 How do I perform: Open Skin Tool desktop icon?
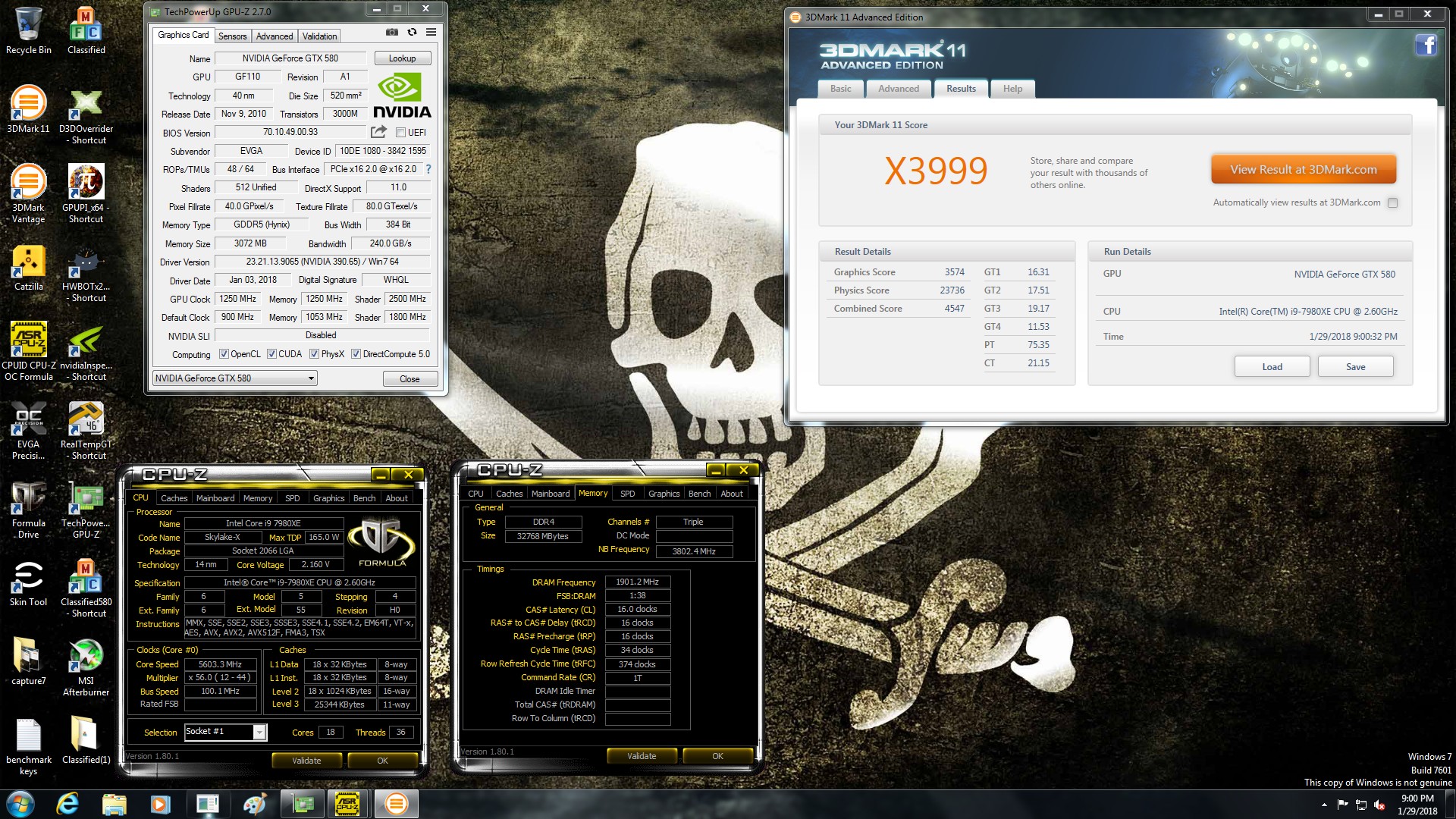[29, 582]
